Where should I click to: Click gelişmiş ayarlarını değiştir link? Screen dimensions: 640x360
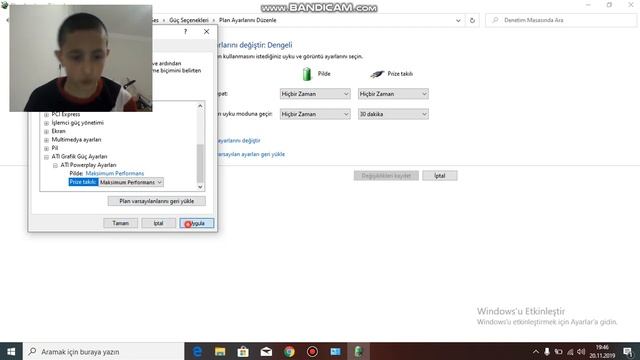239,140
